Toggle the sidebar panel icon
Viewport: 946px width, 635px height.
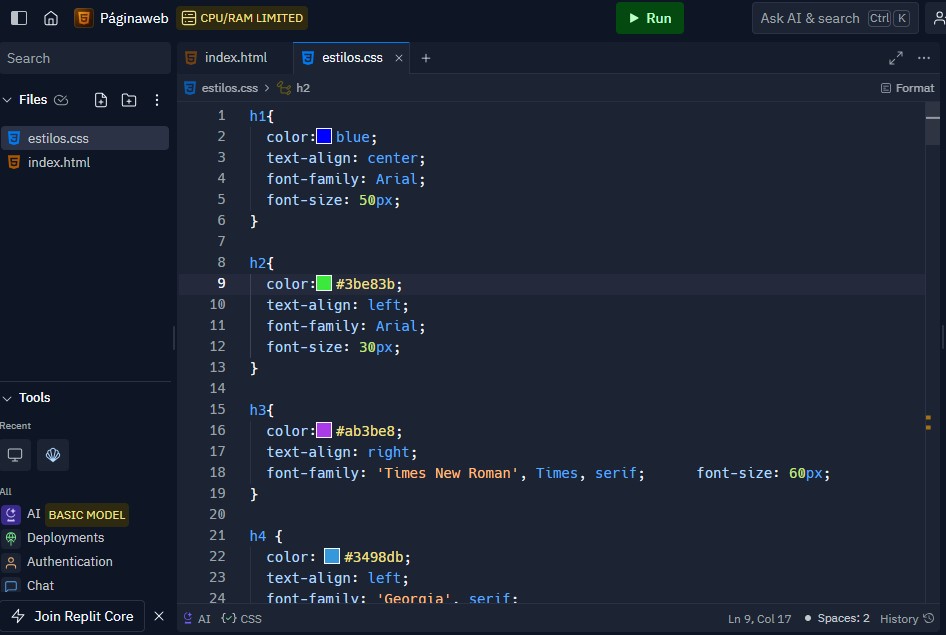(19, 18)
